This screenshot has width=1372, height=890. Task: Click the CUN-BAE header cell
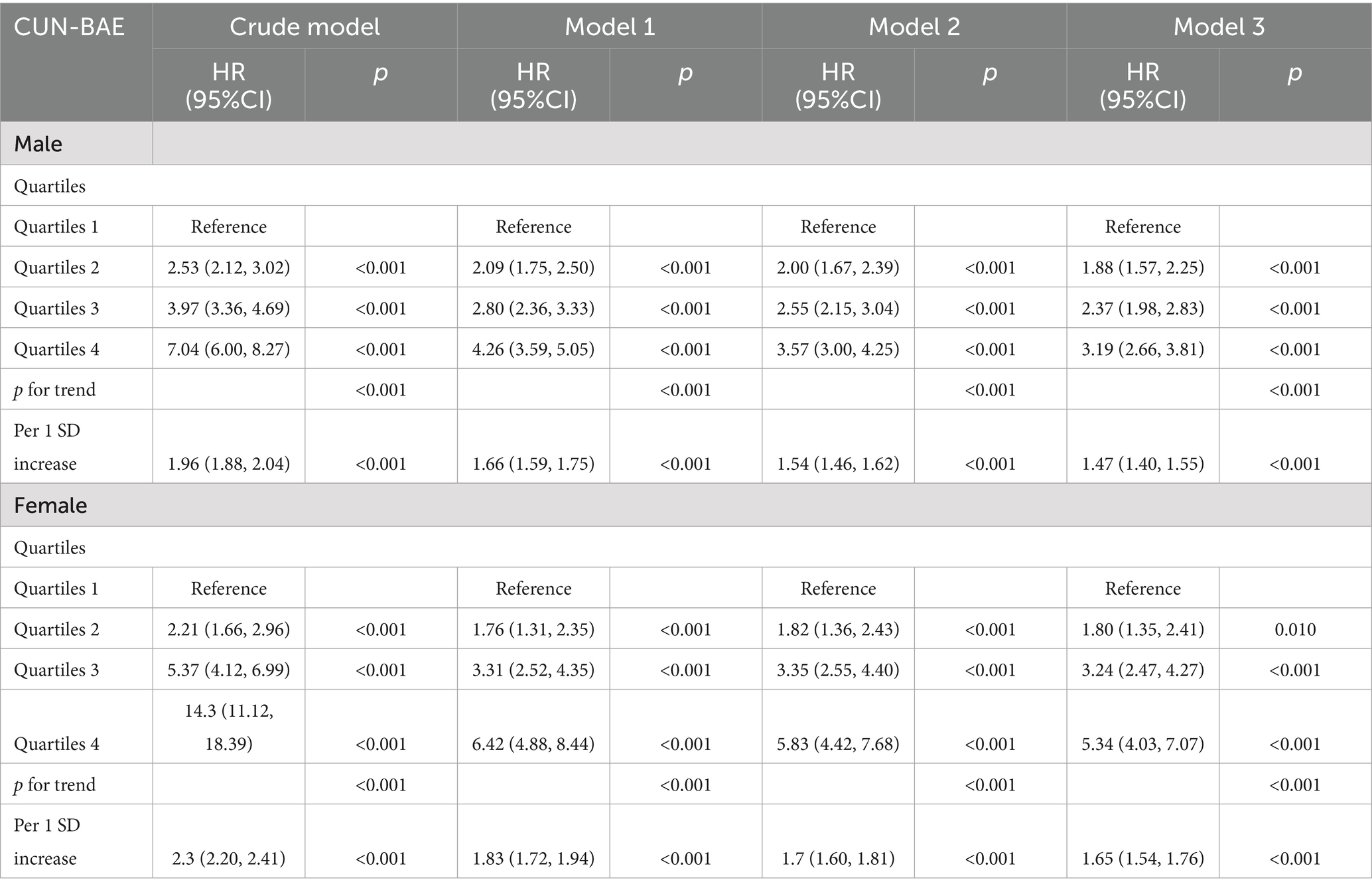pyautogui.click(x=70, y=27)
